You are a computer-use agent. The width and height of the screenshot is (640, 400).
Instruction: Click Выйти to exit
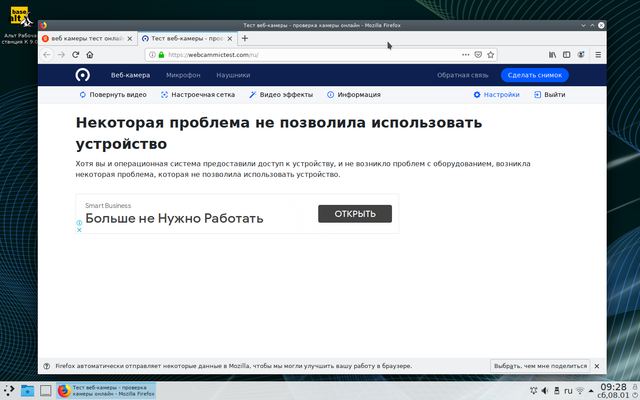click(550, 95)
